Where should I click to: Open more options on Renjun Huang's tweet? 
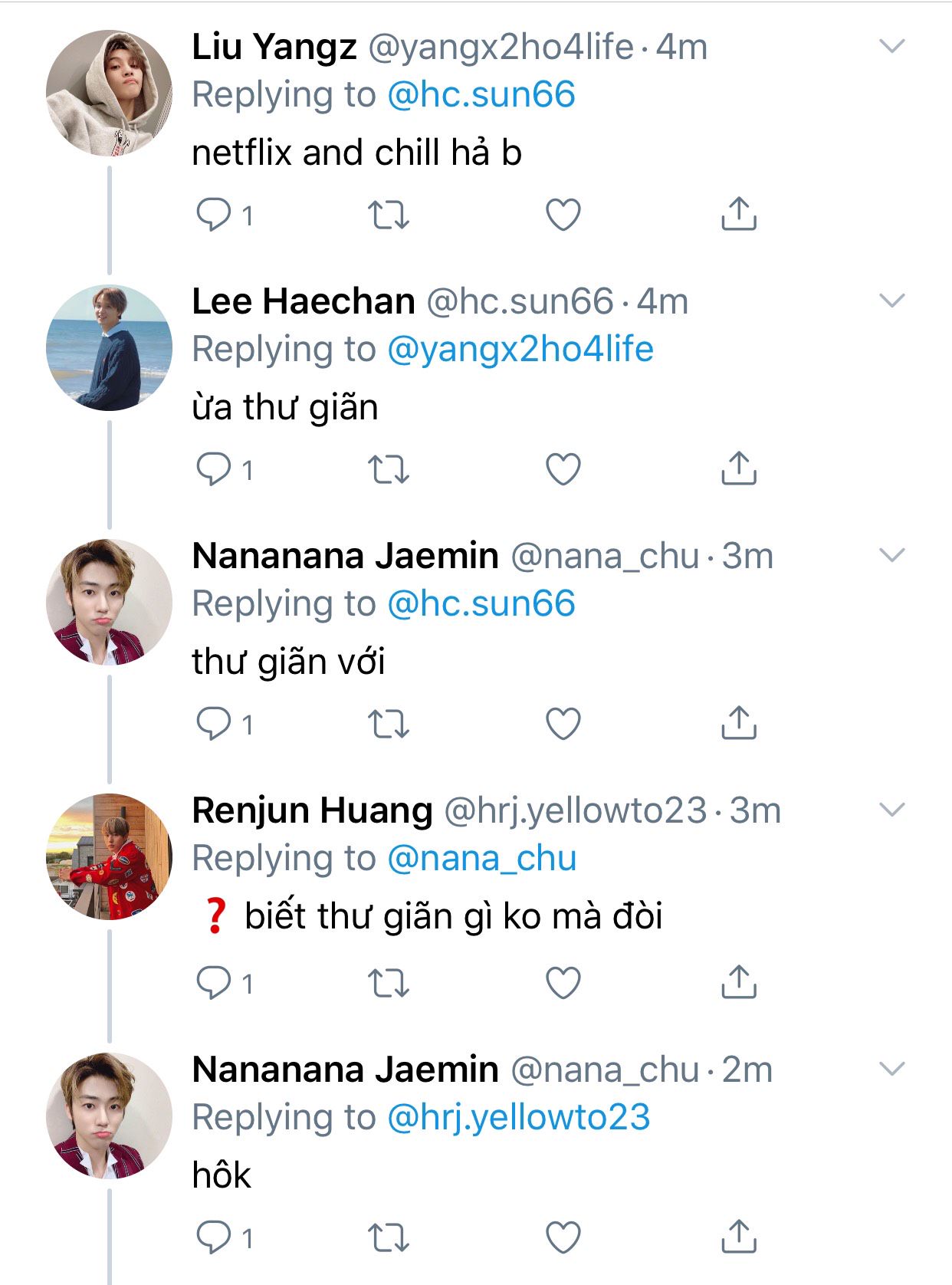tap(892, 810)
